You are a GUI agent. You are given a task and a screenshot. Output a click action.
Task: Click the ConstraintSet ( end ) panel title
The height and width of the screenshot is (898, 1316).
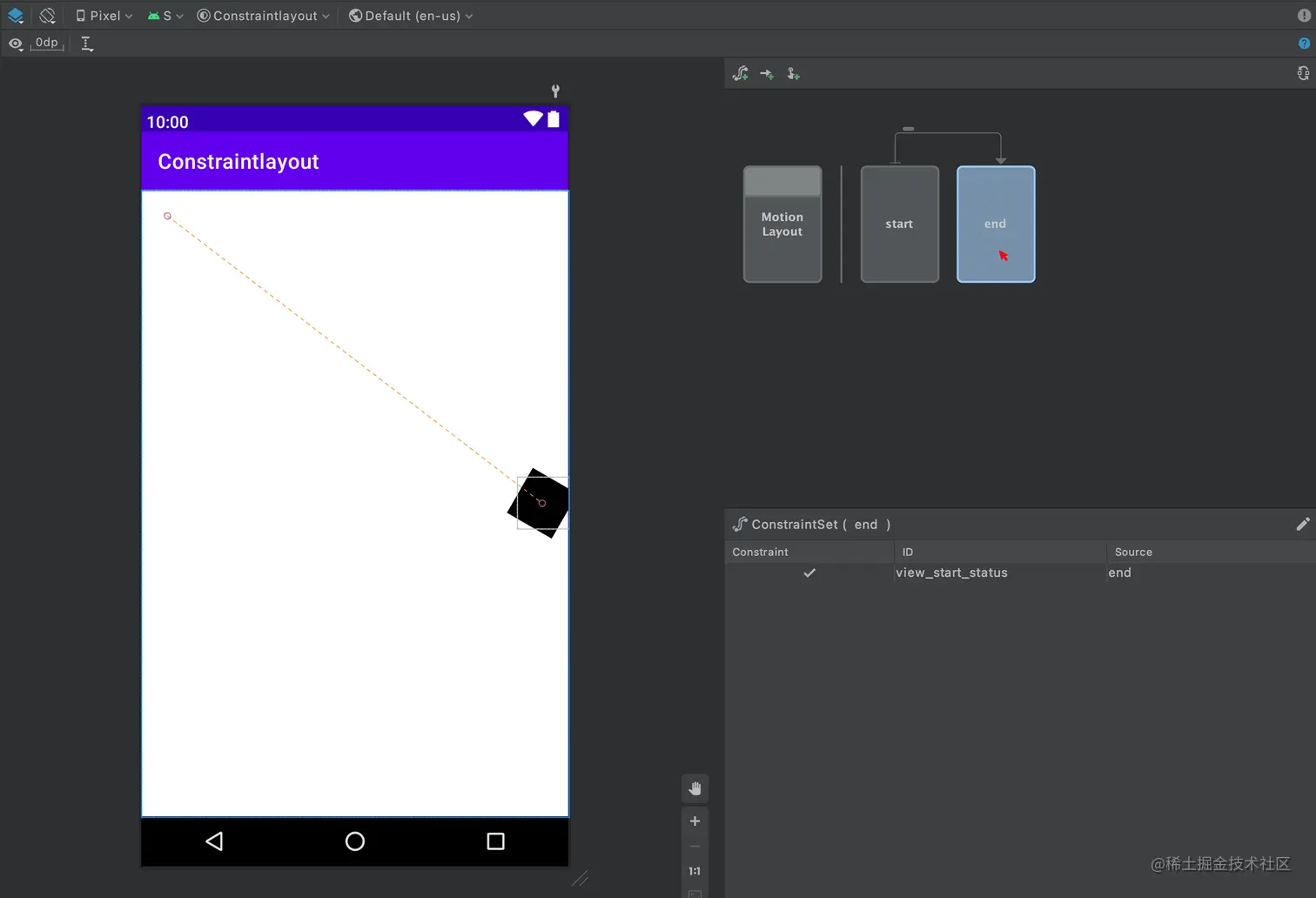pos(821,524)
